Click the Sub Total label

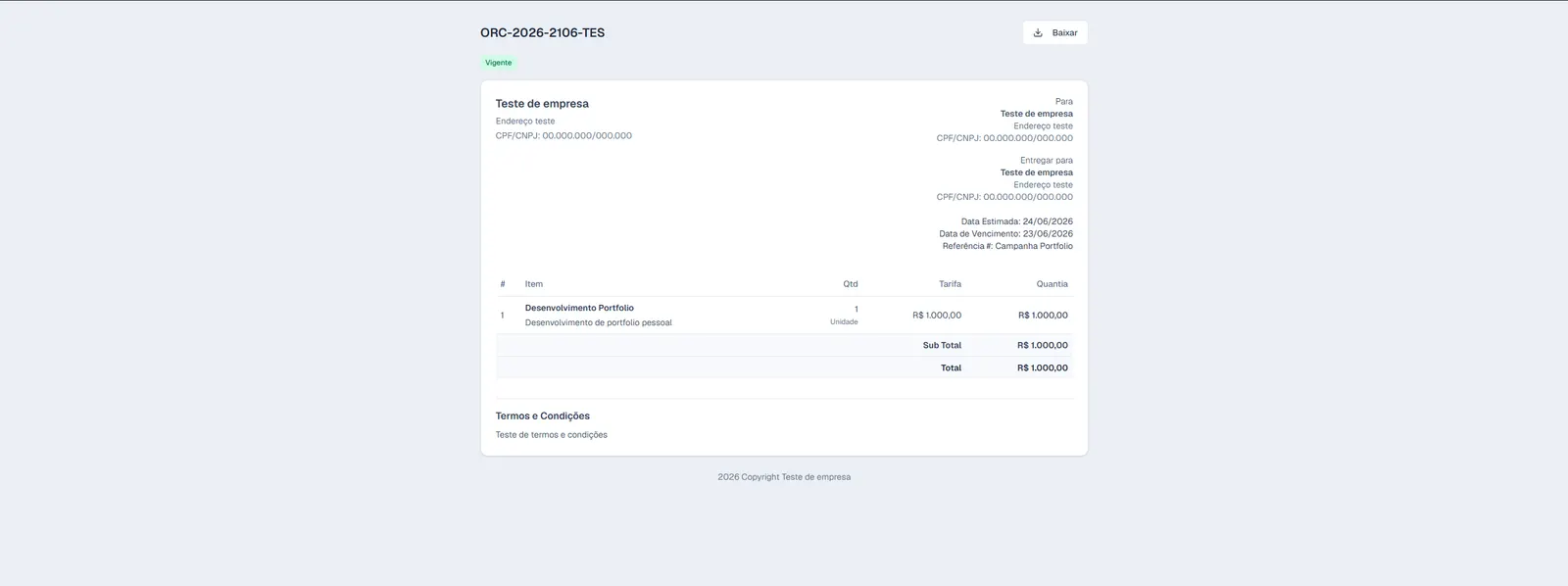tap(942, 346)
